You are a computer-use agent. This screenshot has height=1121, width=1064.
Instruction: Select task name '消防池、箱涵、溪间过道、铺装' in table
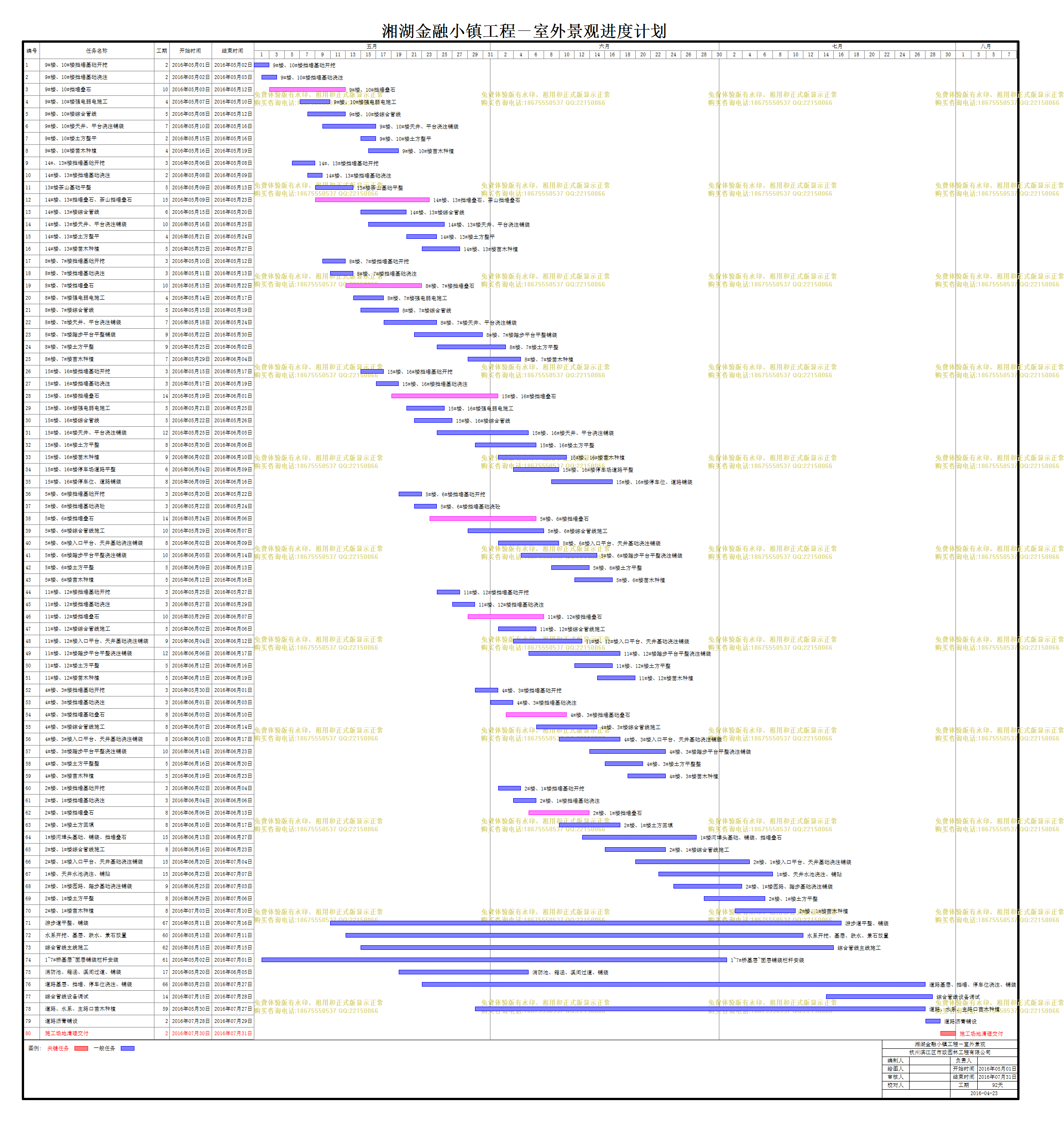83,972
